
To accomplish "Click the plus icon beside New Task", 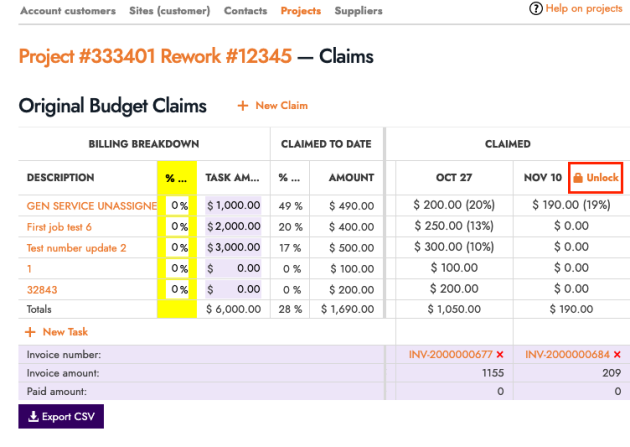I will [x=29, y=331].
